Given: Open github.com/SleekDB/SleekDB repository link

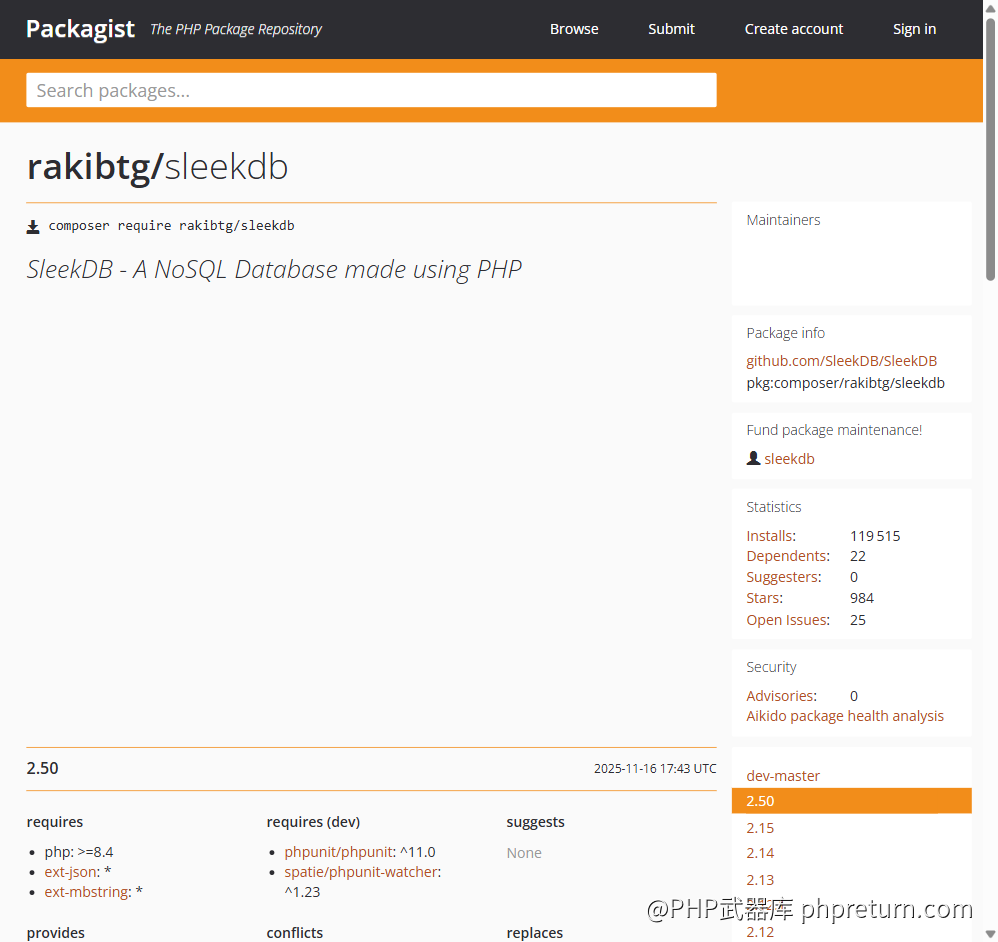Looking at the screenshot, I should coord(841,361).
